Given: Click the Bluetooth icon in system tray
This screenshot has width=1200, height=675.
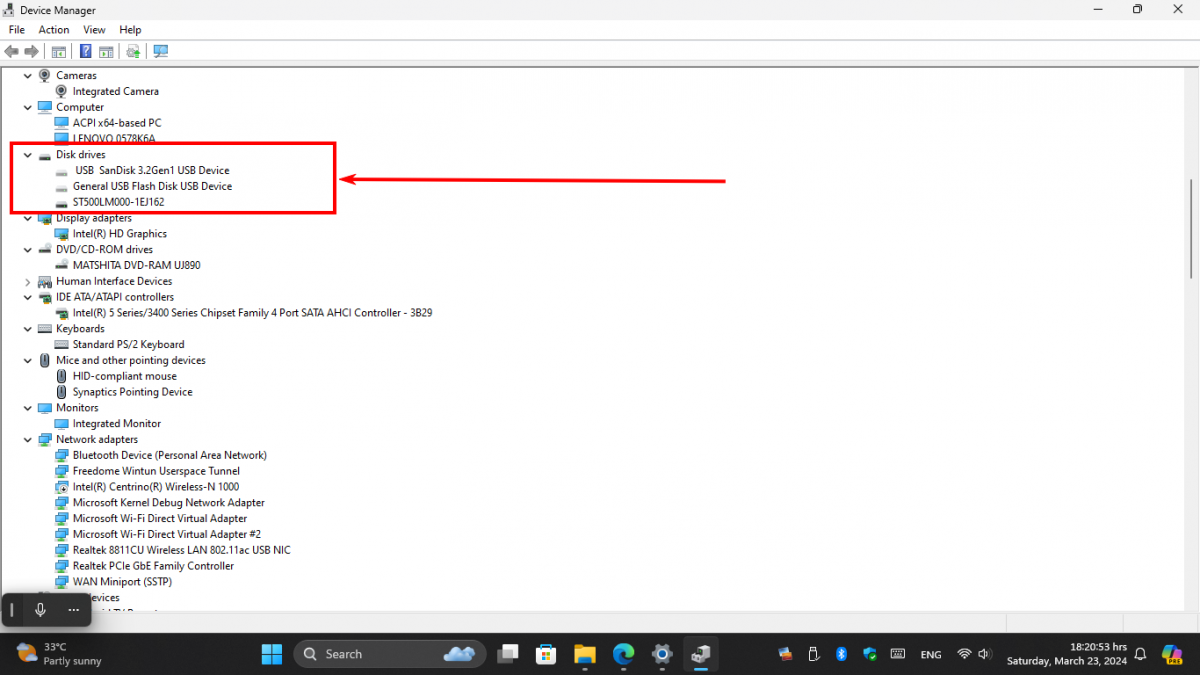Looking at the screenshot, I should [842, 654].
